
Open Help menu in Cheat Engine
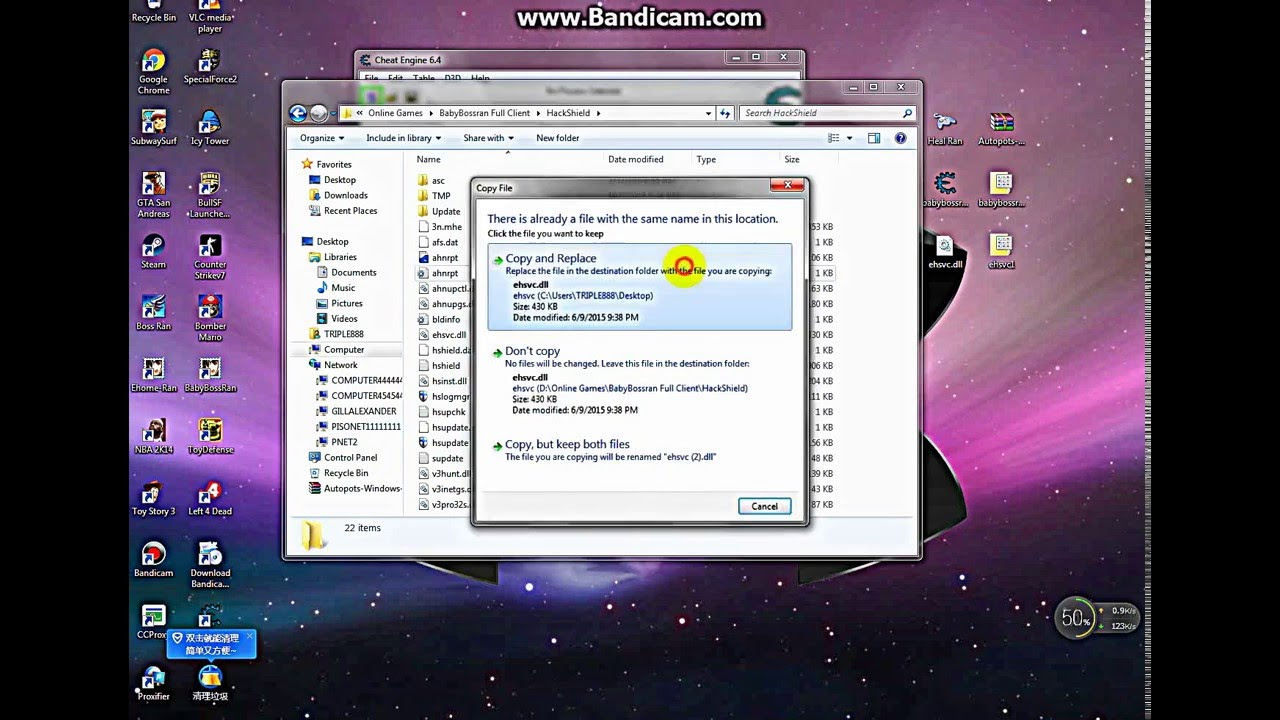480,78
